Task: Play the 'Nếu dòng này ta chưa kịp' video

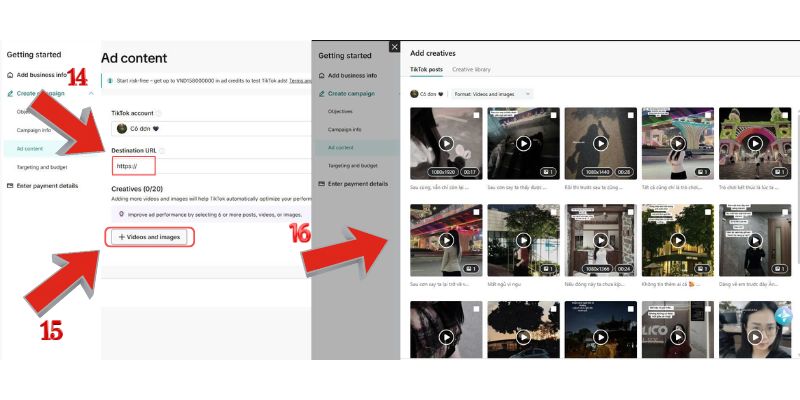Action: point(601,240)
